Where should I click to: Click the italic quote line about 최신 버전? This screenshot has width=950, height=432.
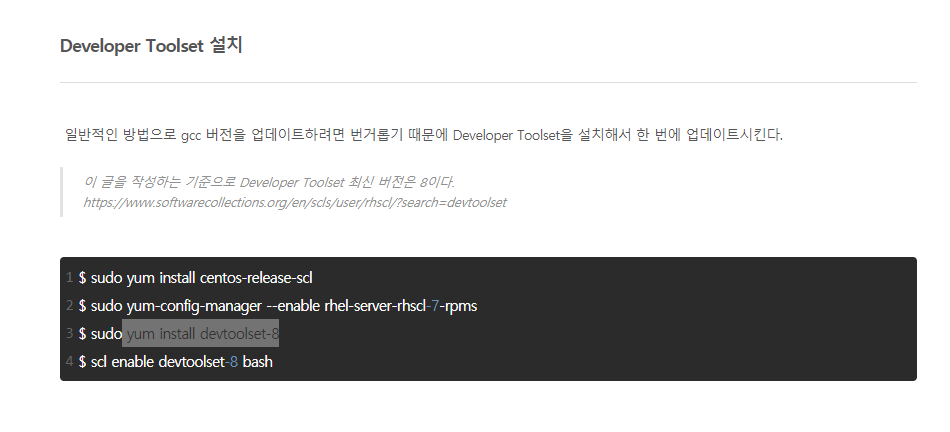click(x=270, y=182)
